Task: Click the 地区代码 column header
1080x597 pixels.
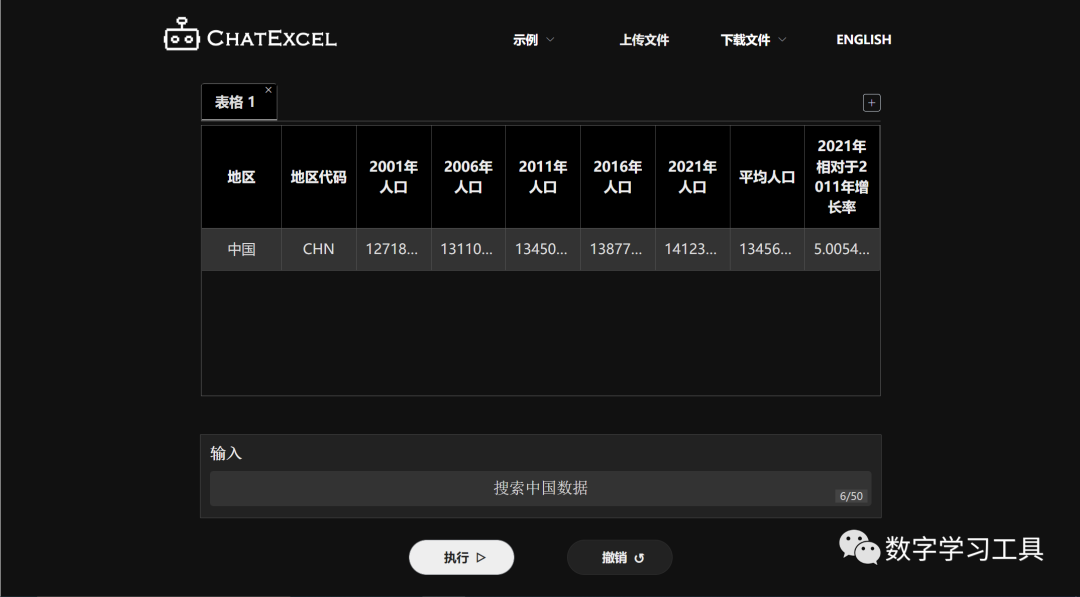Action: pyautogui.click(x=318, y=177)
